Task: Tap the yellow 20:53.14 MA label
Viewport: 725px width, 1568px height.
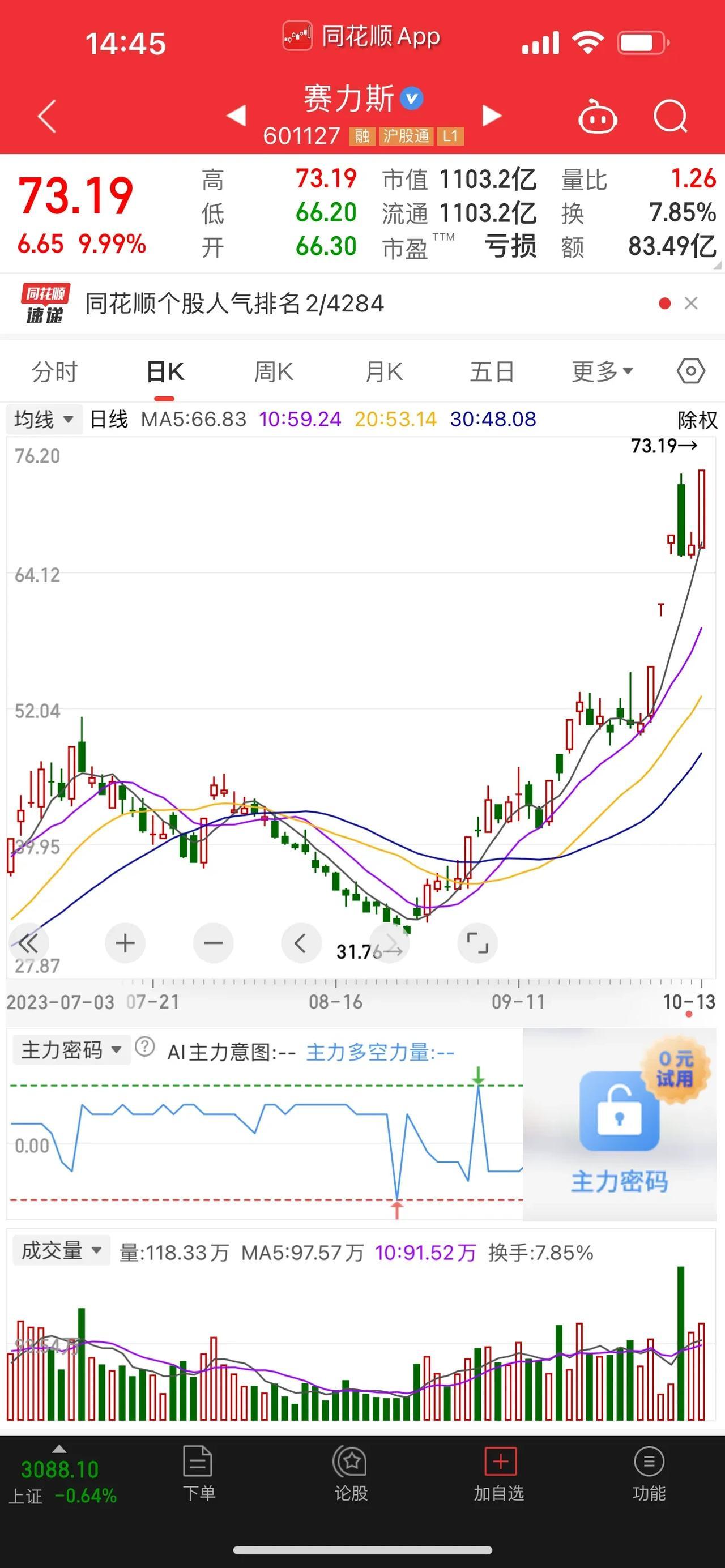Action: click(396, 419)
